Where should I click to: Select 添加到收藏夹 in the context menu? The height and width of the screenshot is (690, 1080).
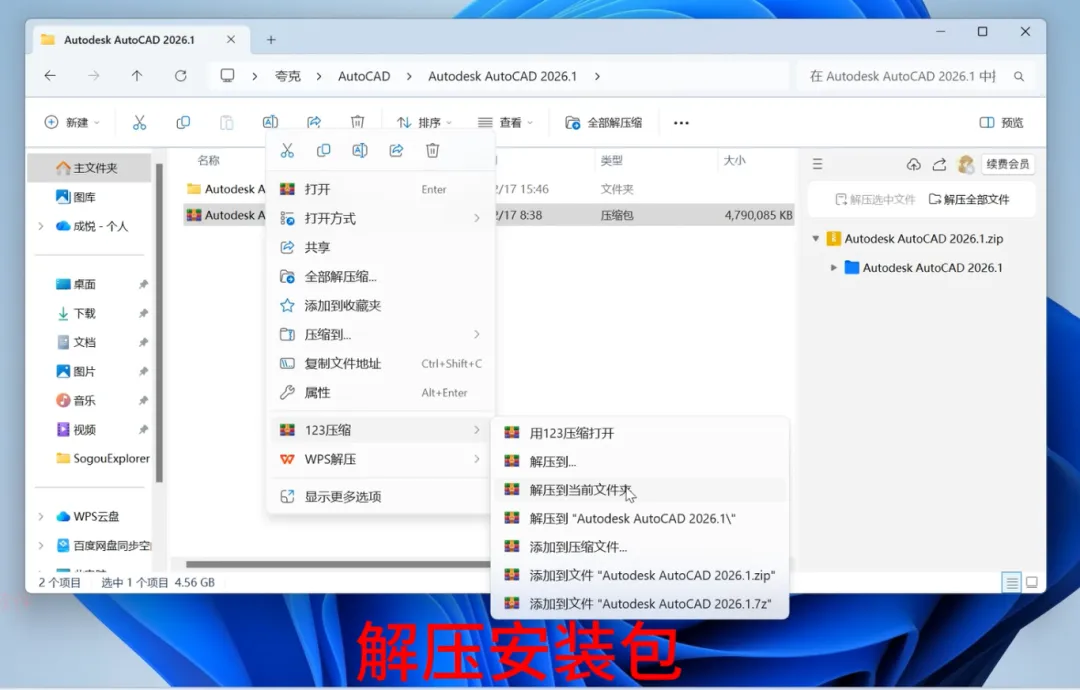(x=380, y=306)
